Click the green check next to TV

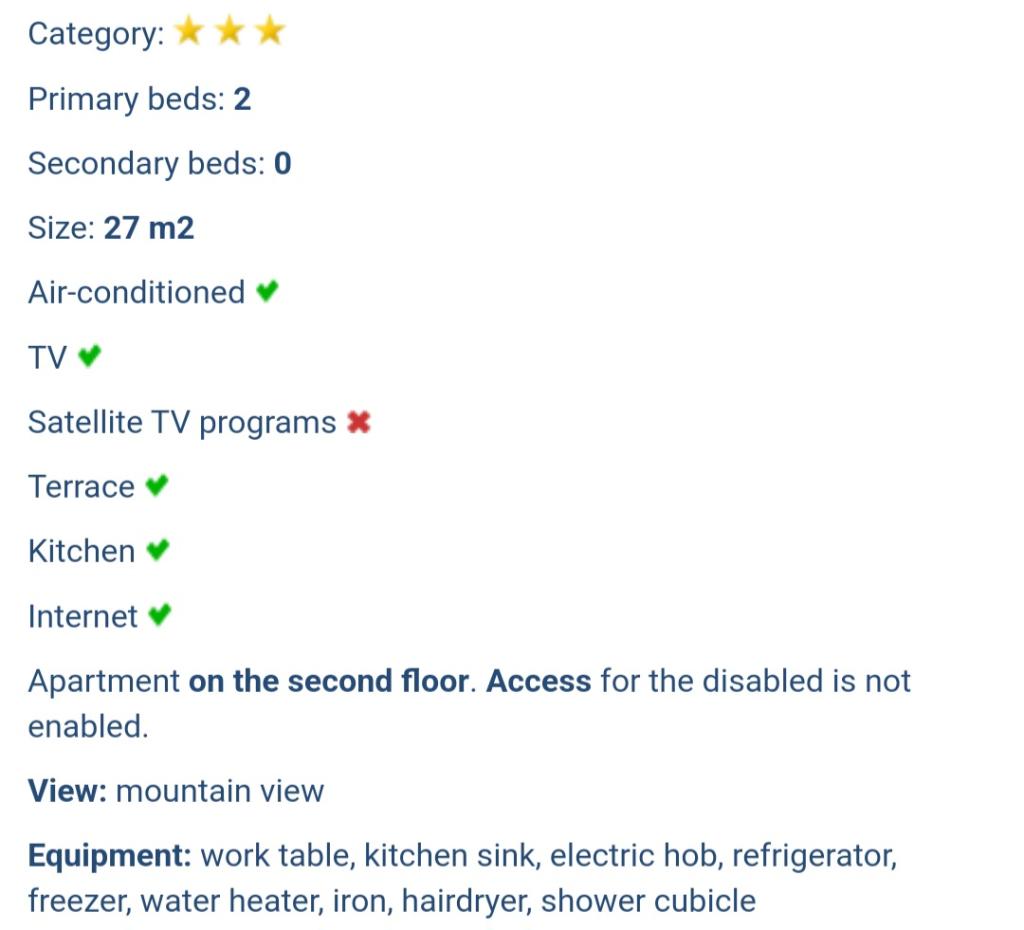pyautogui.click(x=89, y=356)
